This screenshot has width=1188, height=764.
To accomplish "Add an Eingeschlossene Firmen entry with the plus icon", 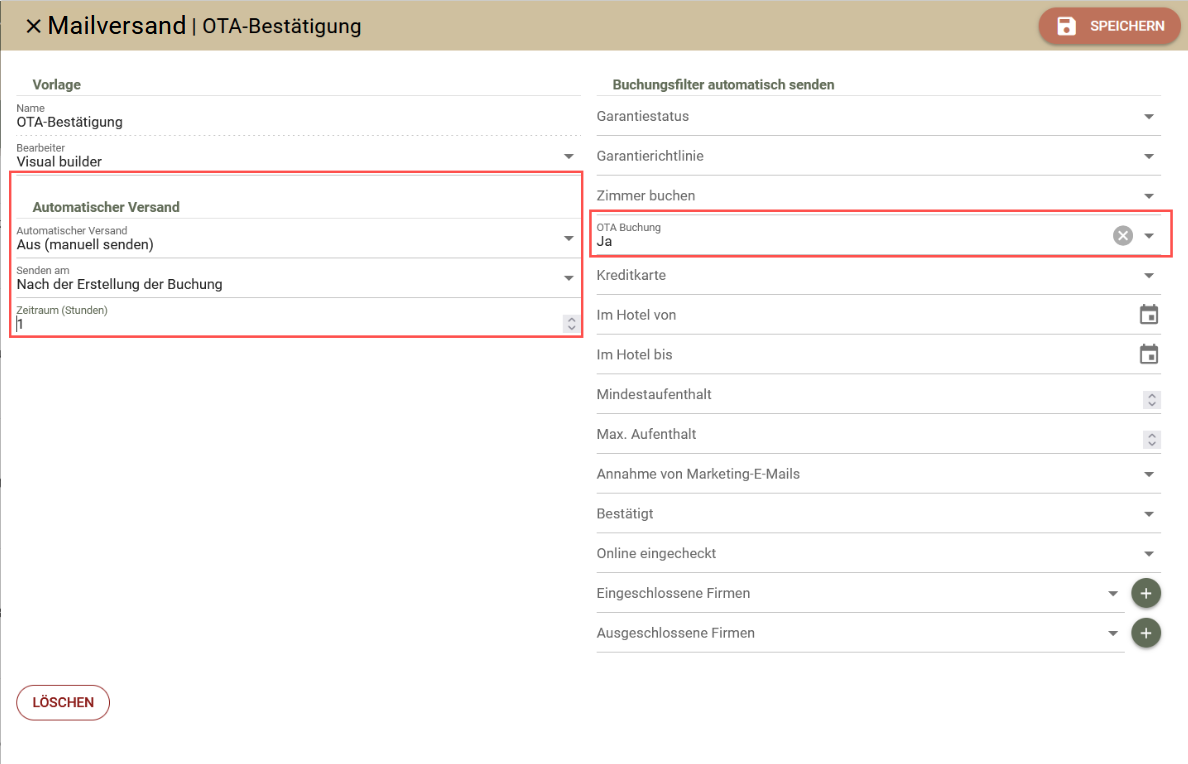I will (1146, 593).
